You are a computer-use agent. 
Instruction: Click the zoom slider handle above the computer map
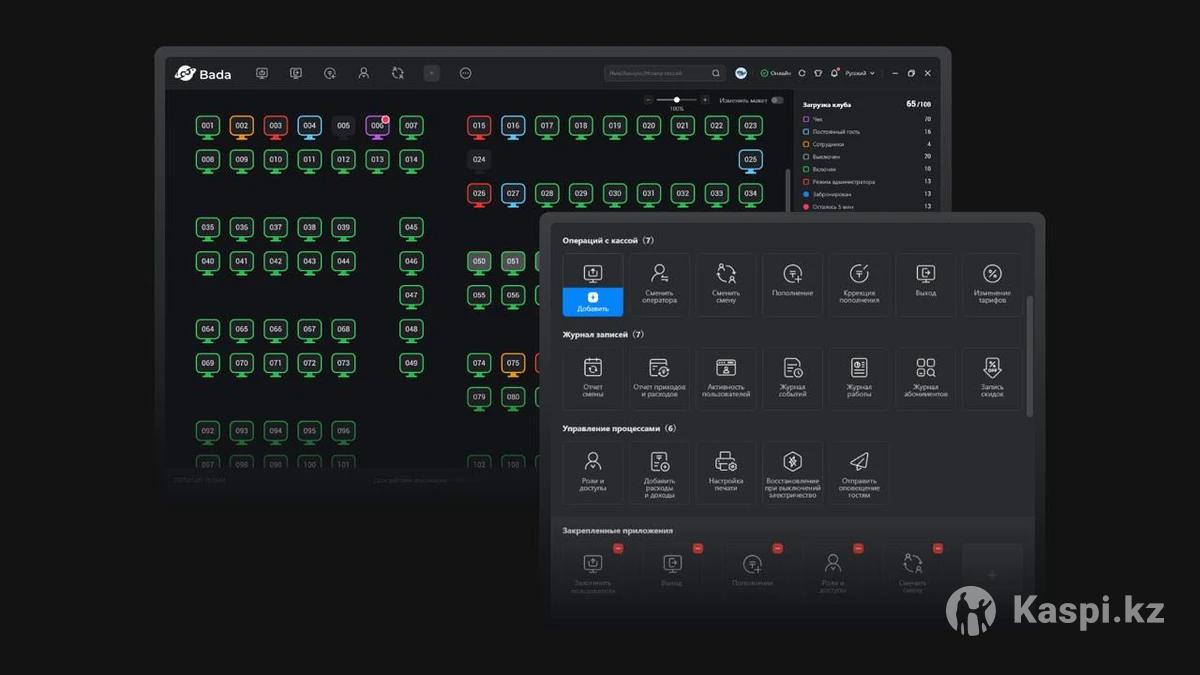pos(677,100)
